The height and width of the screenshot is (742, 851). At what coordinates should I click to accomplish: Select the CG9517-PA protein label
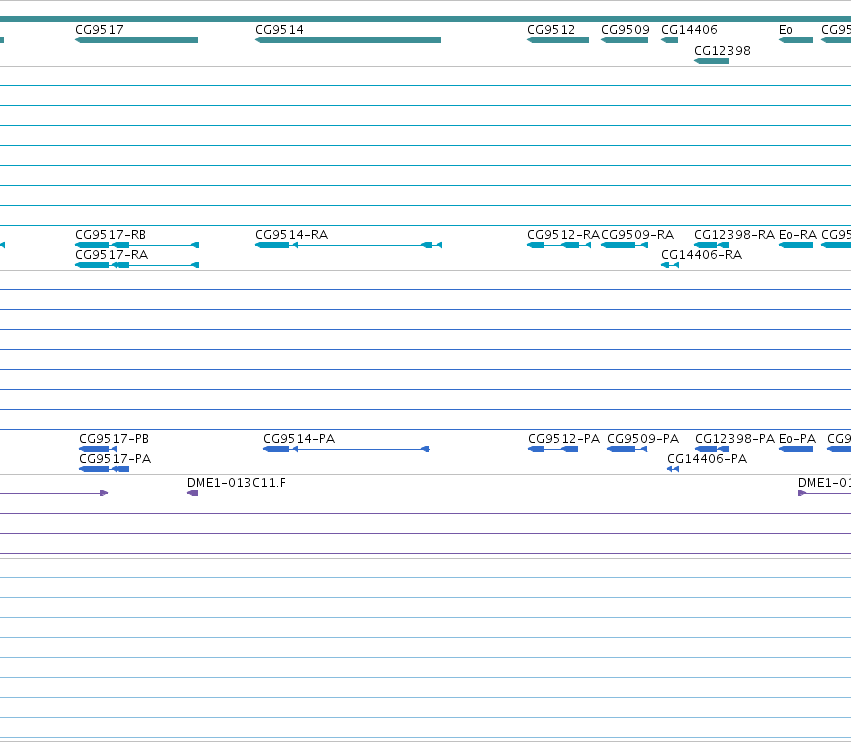coord(115,459)
